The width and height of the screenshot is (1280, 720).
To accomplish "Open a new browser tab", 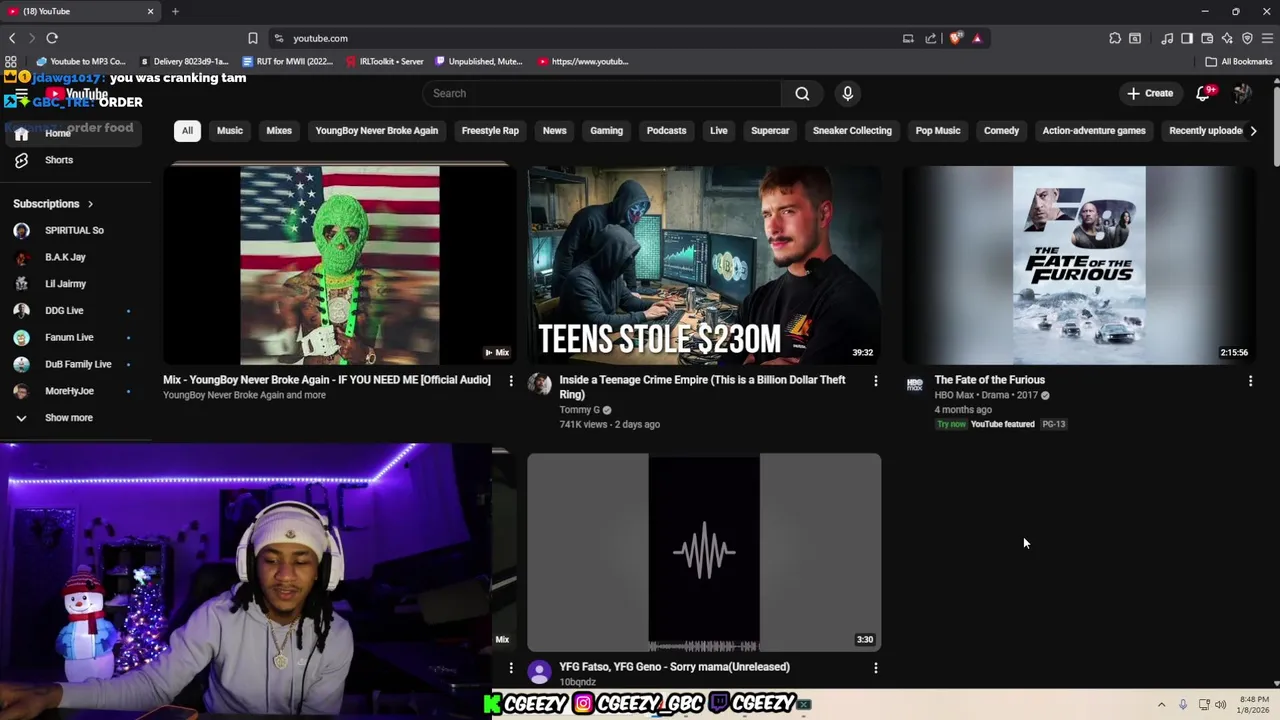I will point(175,11).
